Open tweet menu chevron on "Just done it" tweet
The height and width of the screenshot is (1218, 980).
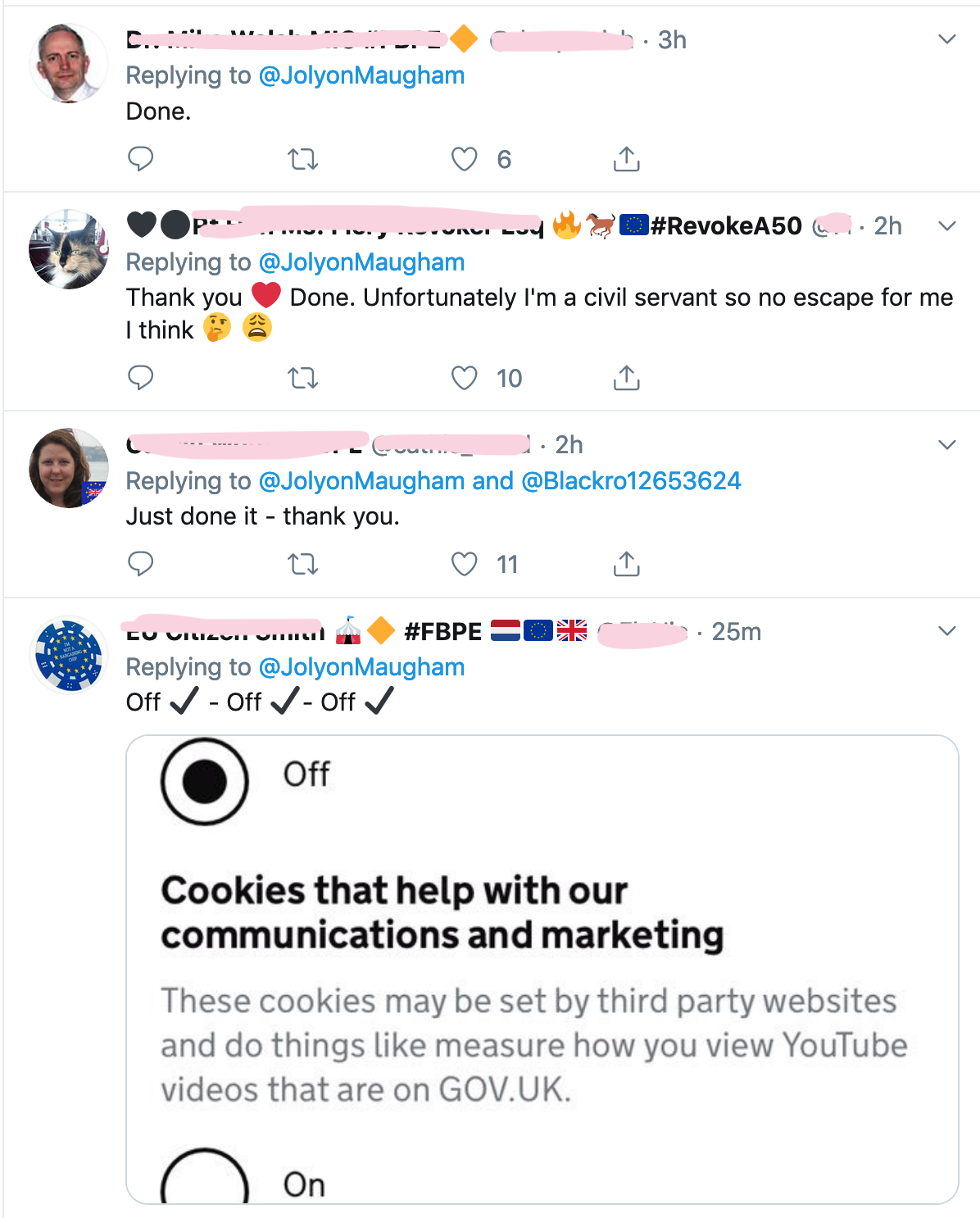947,445
